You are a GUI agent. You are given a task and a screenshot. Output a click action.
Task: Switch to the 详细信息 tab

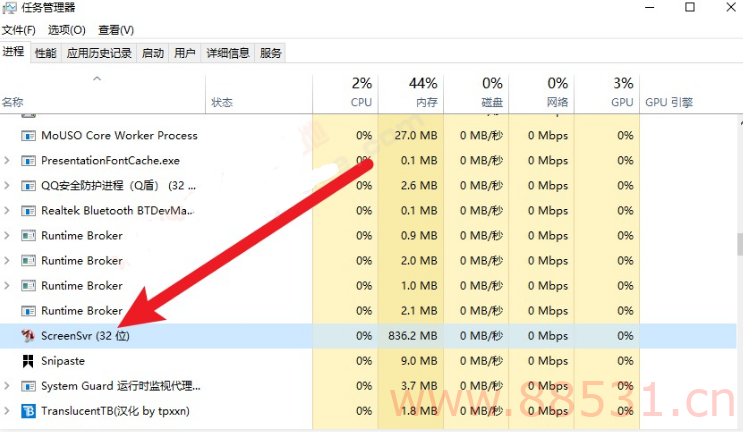click(227, 53)
